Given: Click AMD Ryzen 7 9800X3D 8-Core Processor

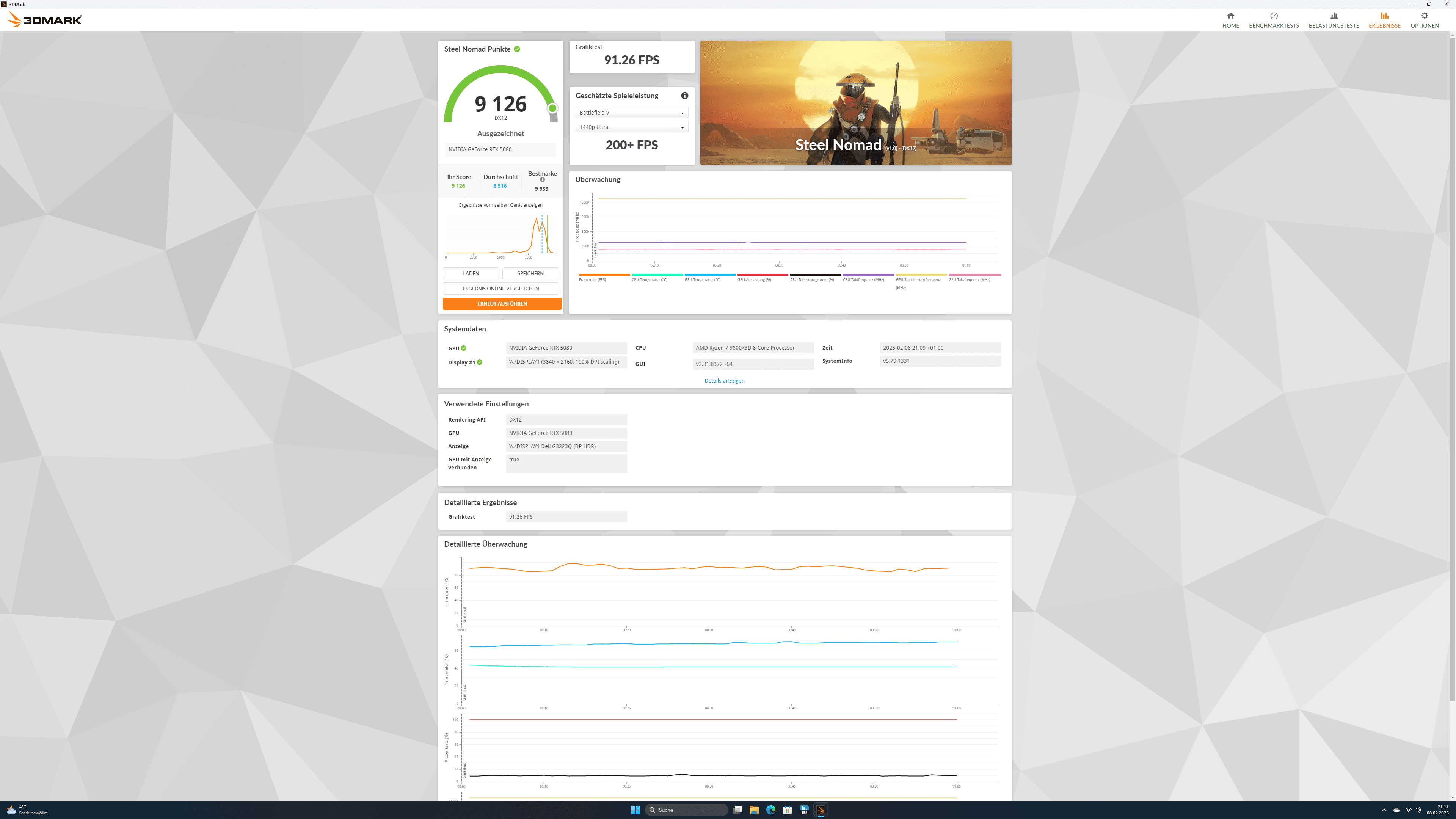Looking at the screenshot, I should (x=753, y=348).
